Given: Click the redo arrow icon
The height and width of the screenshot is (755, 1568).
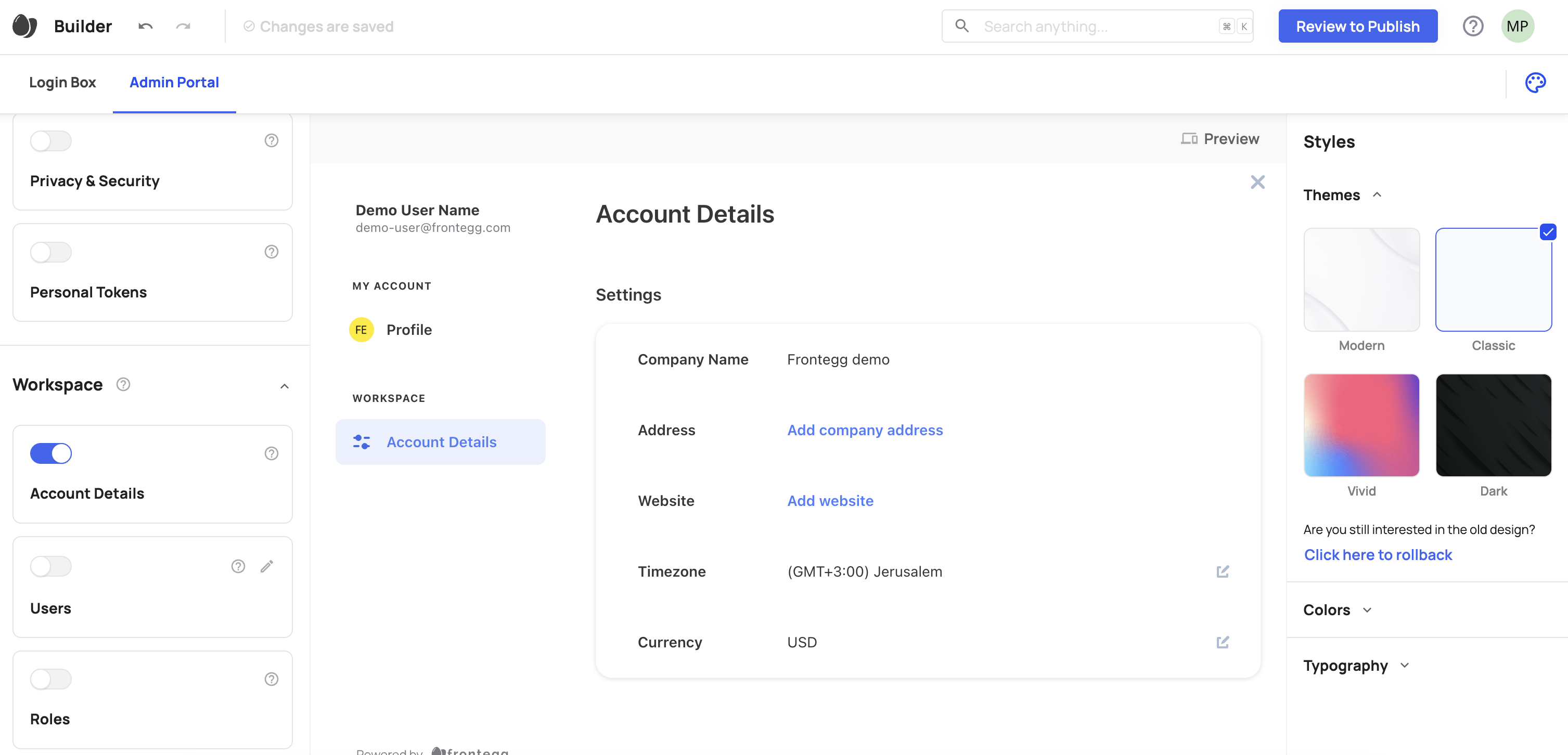Looking at the screenshot, I should [x=183, y=26].
